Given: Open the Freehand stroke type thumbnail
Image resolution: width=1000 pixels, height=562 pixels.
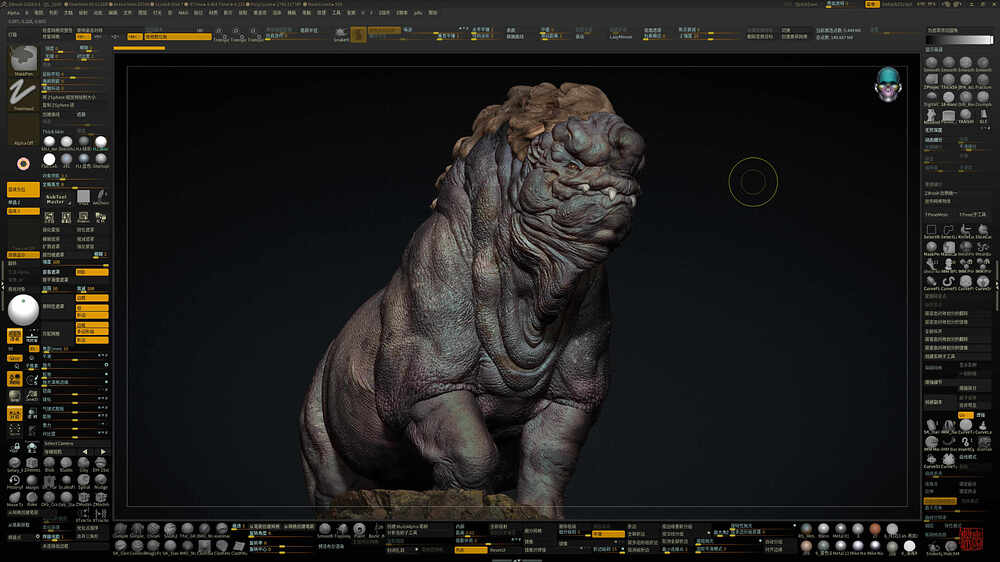Looking at the screenshot, I should (x=24, y=94).
